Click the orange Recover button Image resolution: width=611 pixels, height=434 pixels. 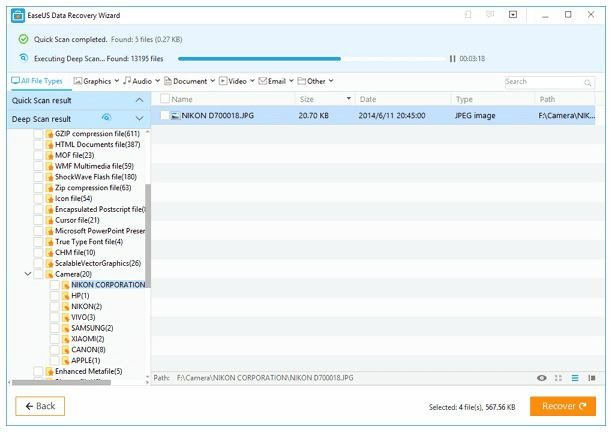[x=563, y=406]
